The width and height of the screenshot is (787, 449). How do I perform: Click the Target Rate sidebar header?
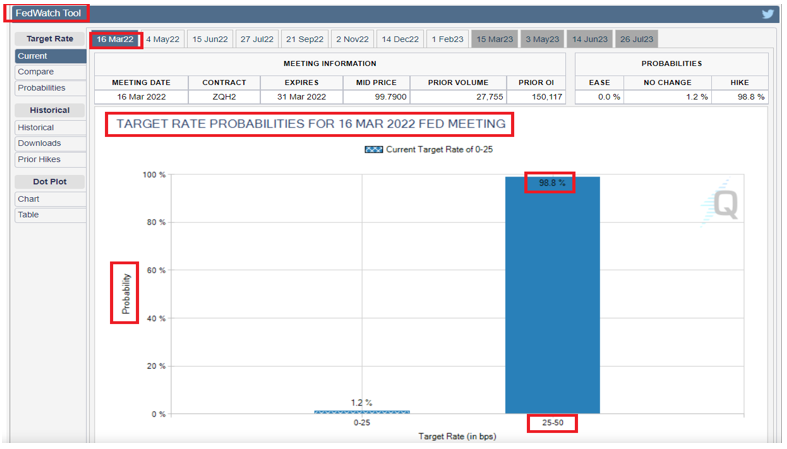coord(50,39)
